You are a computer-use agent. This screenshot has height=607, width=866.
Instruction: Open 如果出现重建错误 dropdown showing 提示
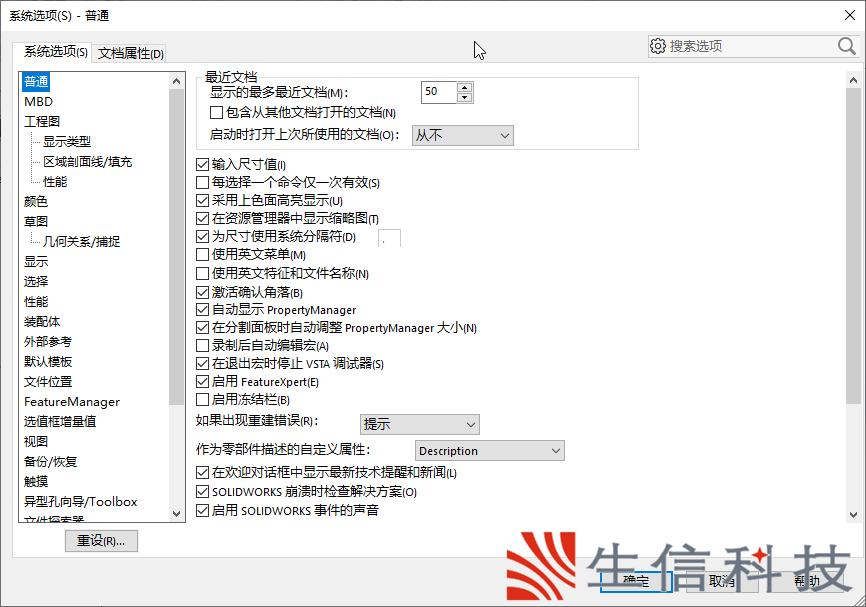420,424
